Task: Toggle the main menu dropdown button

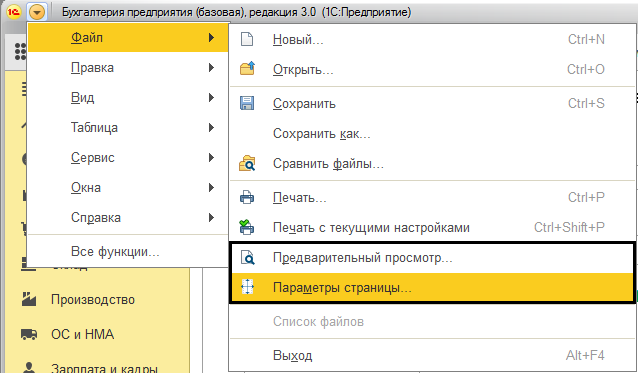Action: pyautogui.click(x=37, y=13)
